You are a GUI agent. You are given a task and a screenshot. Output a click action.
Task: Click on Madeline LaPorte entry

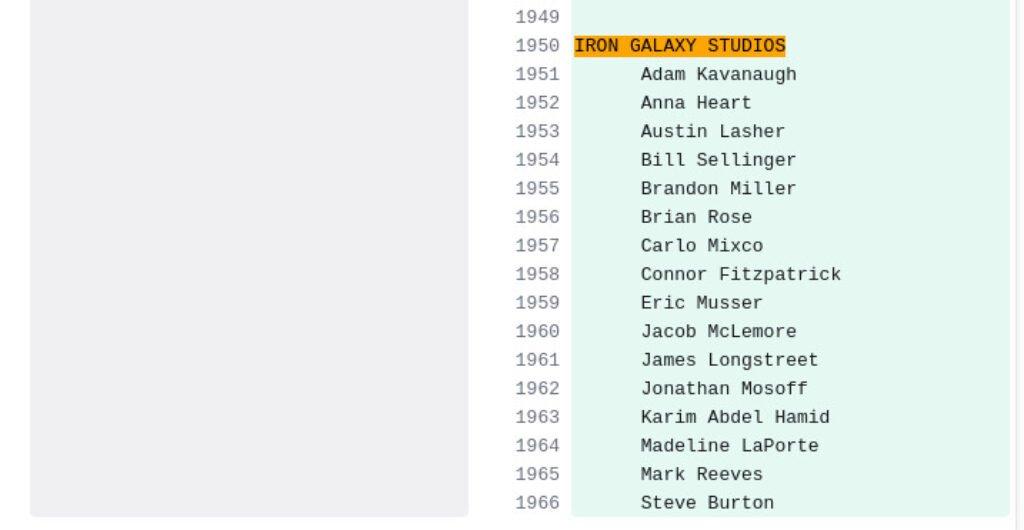(729, 446)
